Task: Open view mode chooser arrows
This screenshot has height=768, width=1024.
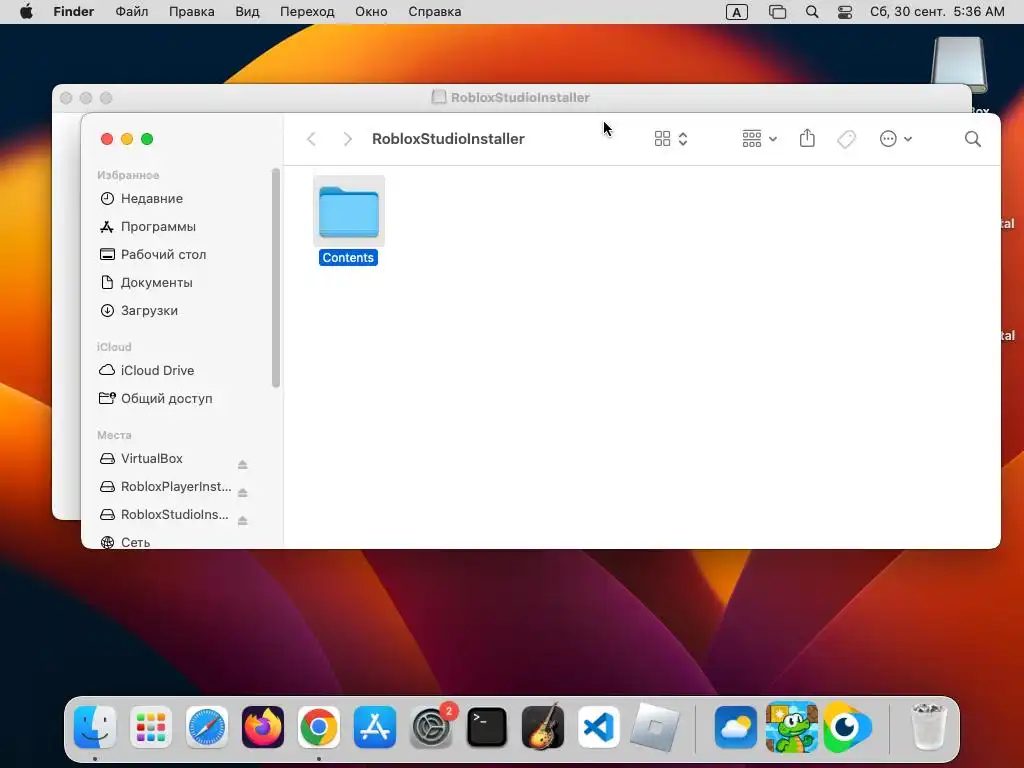Action: coord(683,138)
